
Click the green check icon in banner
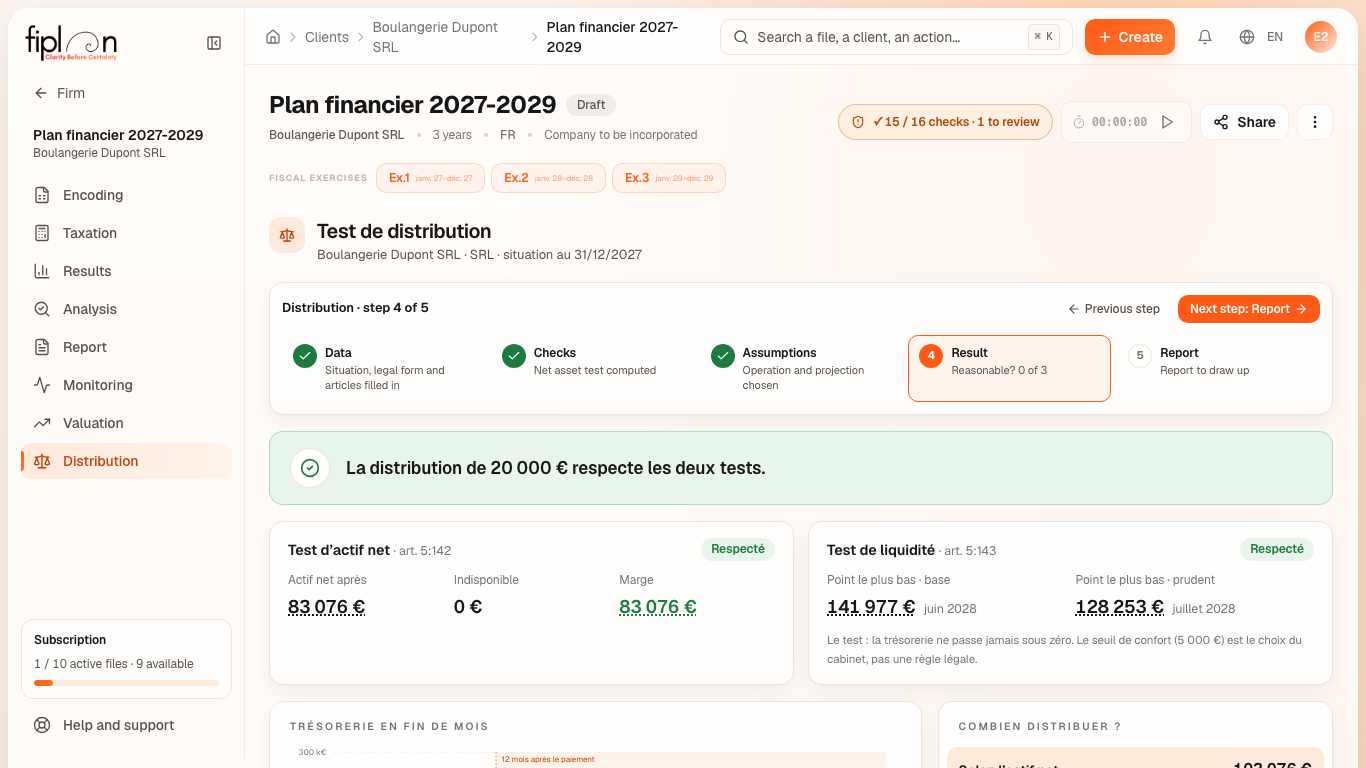pos(310,468)
